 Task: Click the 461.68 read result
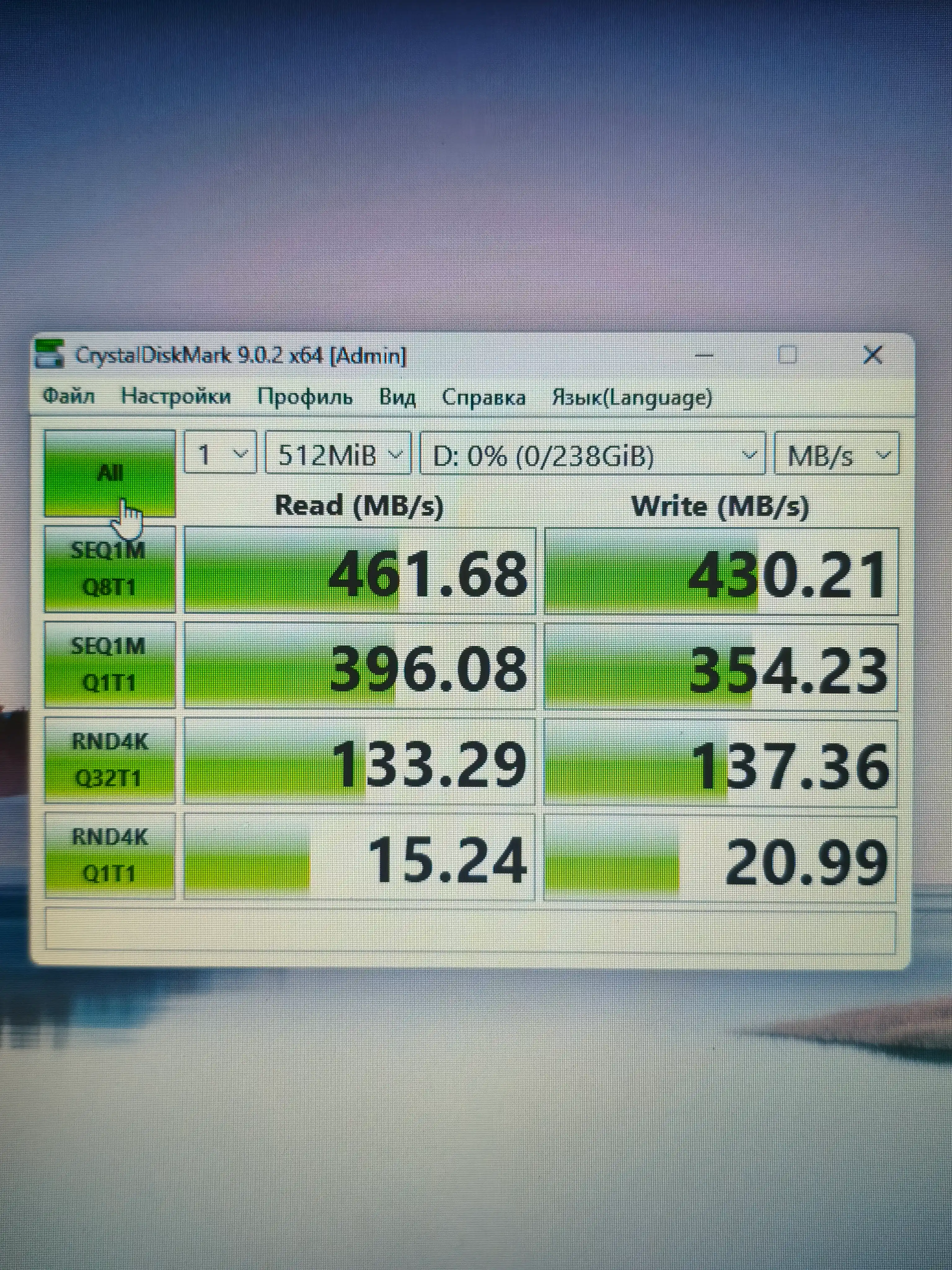click(x=360, y=571)
